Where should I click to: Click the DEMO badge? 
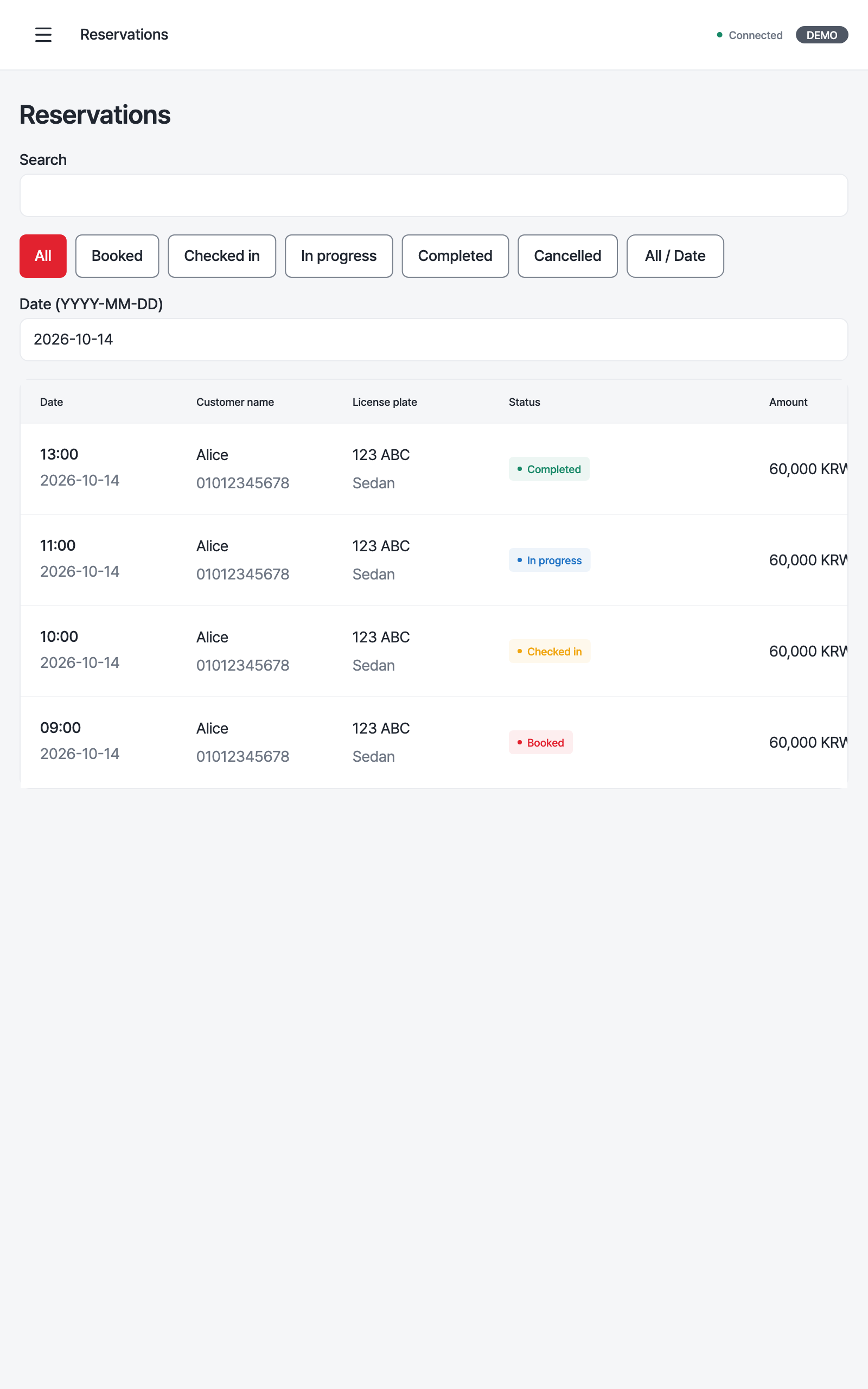click(821, 35)
